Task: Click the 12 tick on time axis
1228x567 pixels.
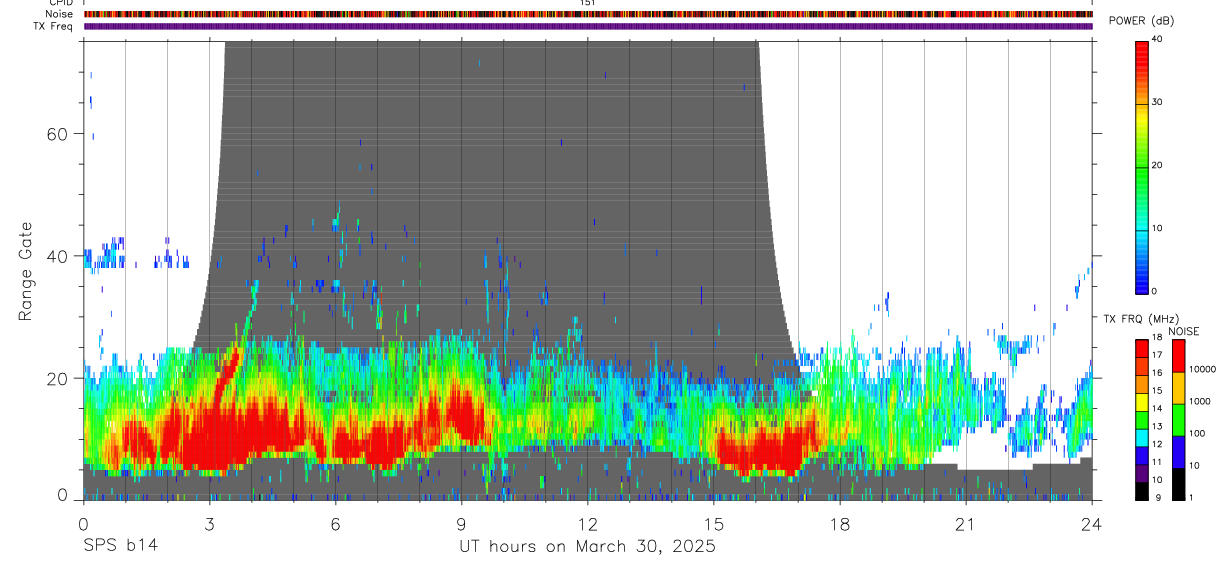Action: tap(588, 524)
